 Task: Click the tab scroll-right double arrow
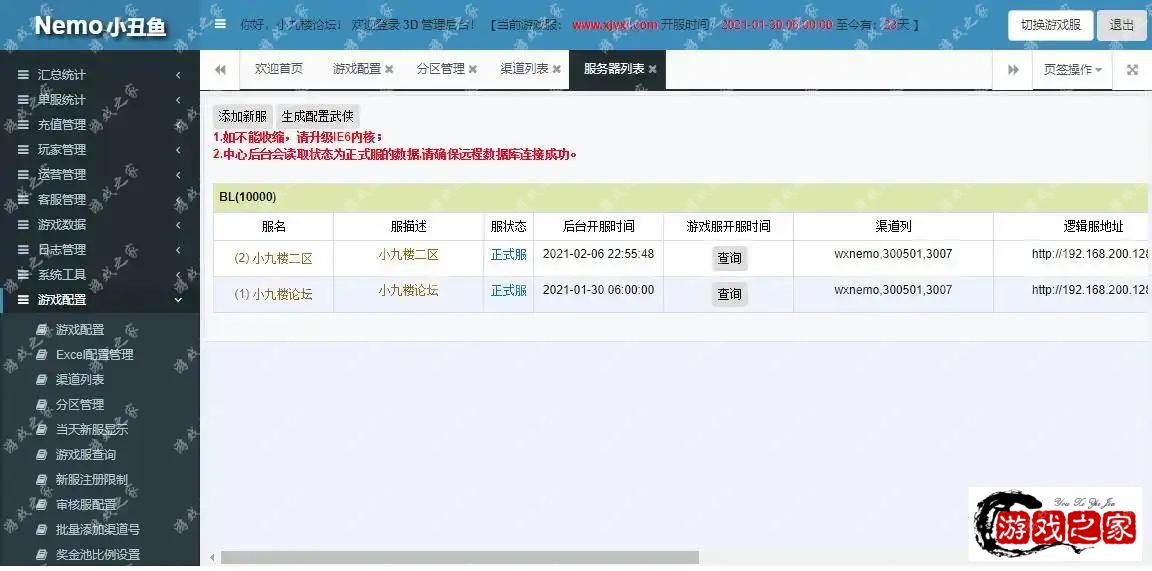[1013, 70]
